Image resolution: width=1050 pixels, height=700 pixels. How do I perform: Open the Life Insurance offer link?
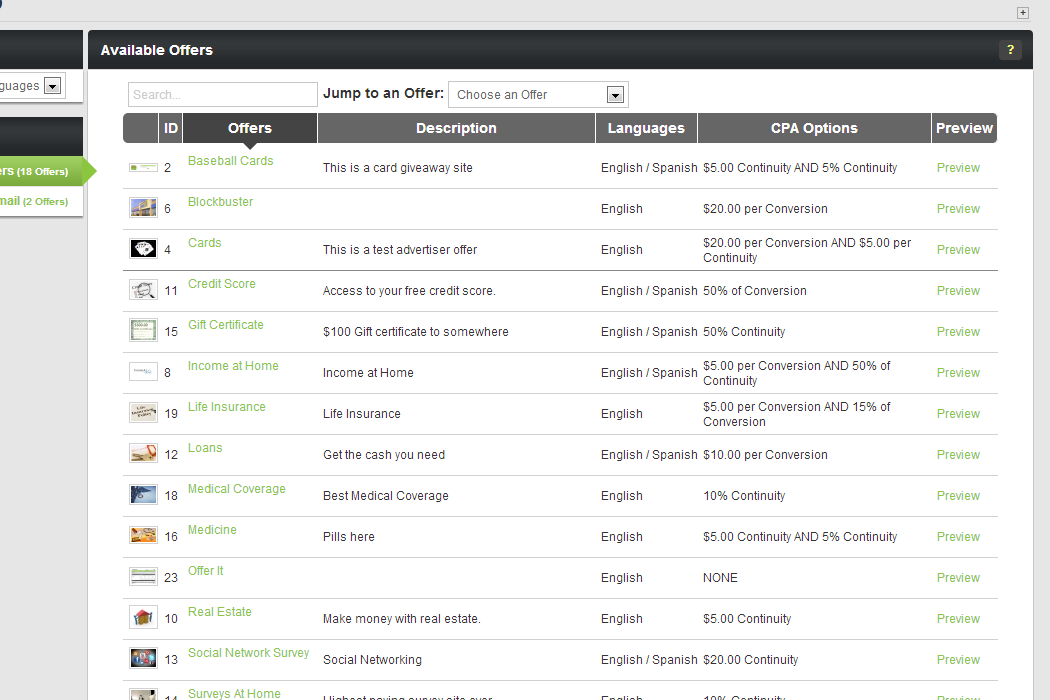click(227, 407)
